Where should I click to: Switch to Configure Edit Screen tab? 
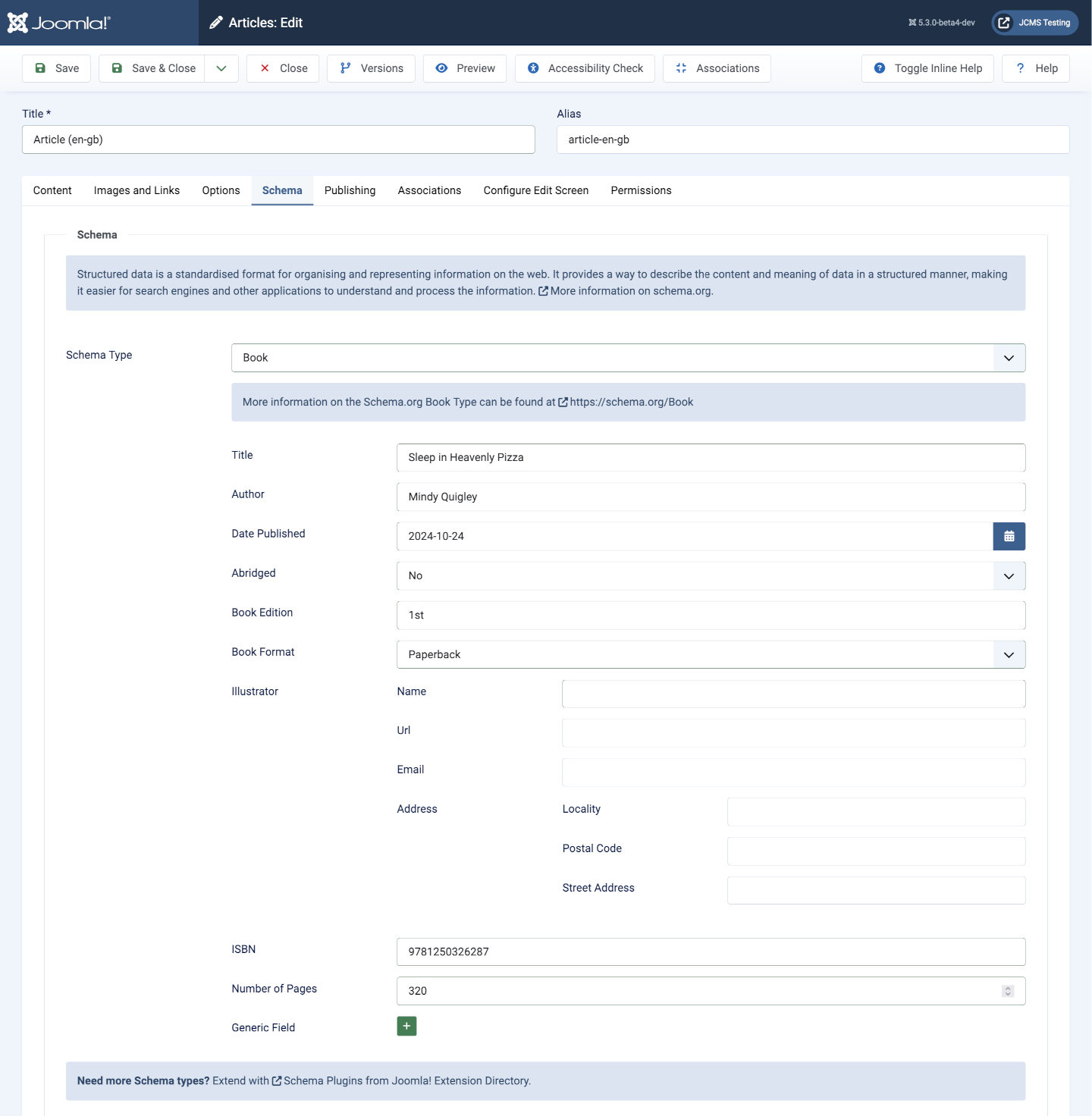tap(536, 190)
